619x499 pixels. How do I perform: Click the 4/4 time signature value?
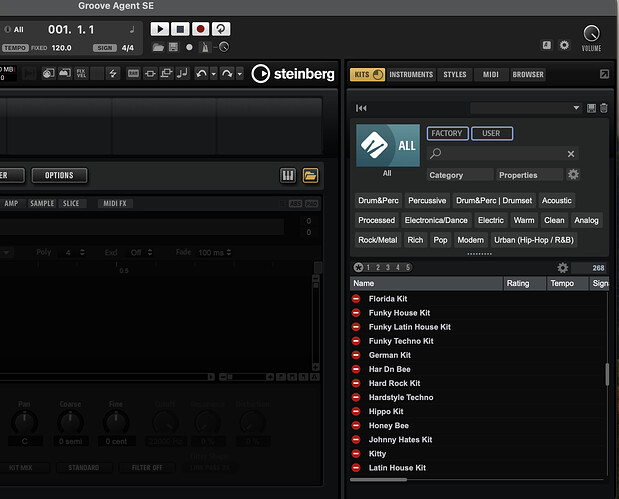click(128, 48)
